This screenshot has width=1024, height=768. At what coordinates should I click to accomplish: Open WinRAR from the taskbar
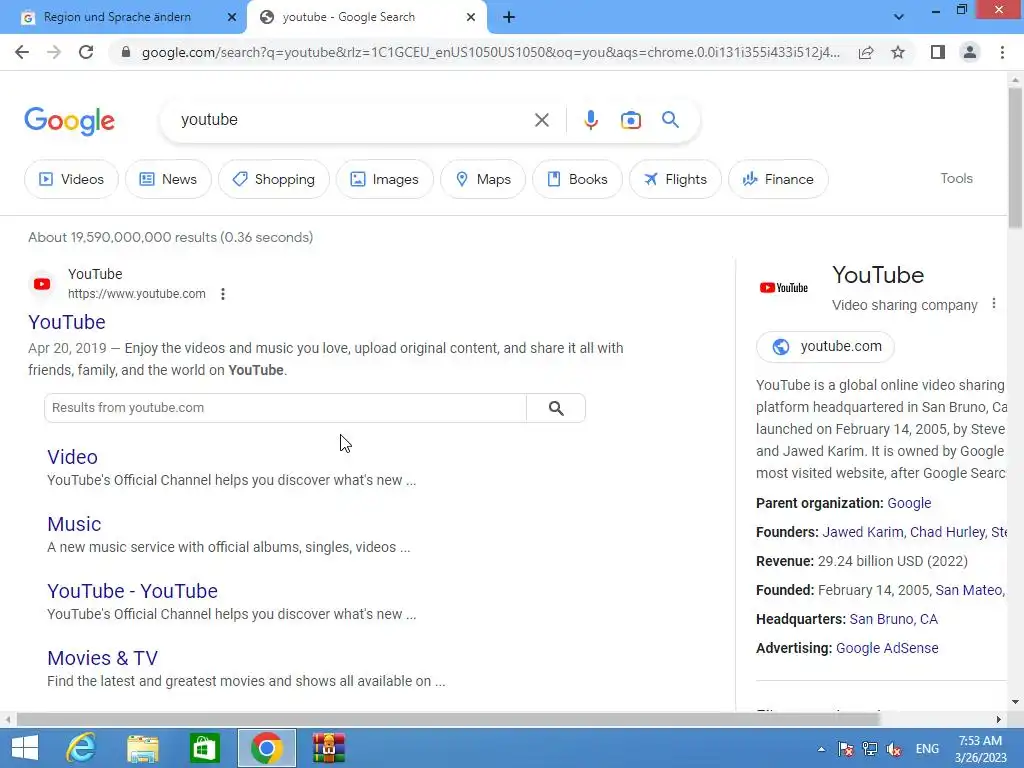click(x=328, y=748)
